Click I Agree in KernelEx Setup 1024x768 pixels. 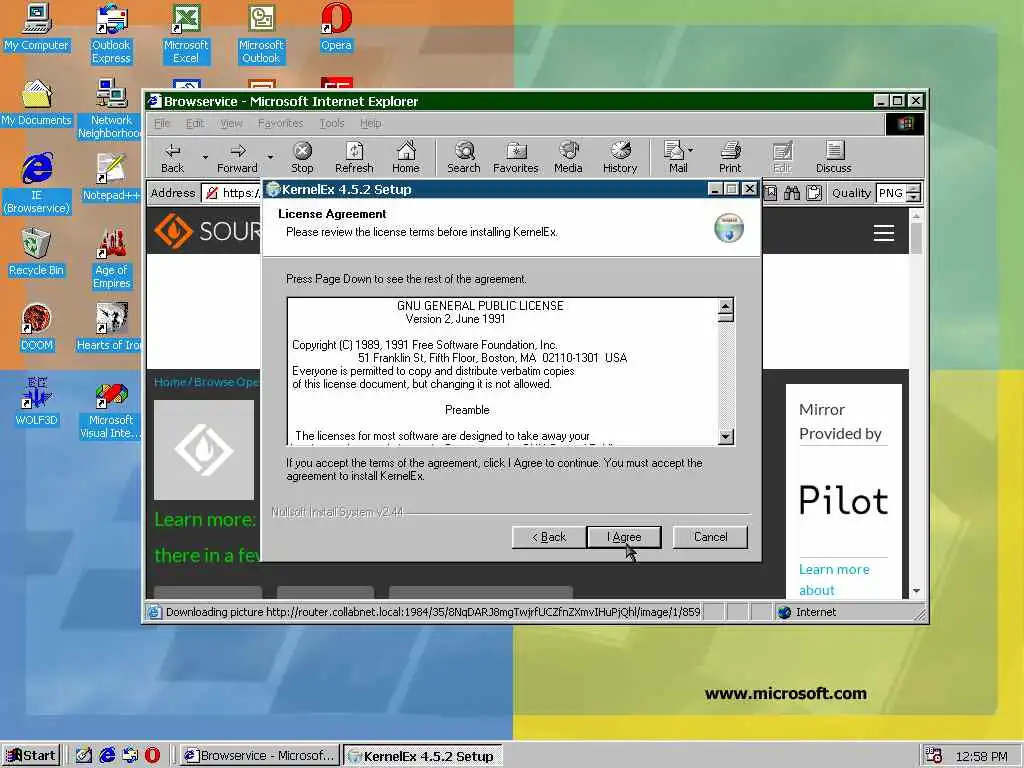click(x=624, y=537)
